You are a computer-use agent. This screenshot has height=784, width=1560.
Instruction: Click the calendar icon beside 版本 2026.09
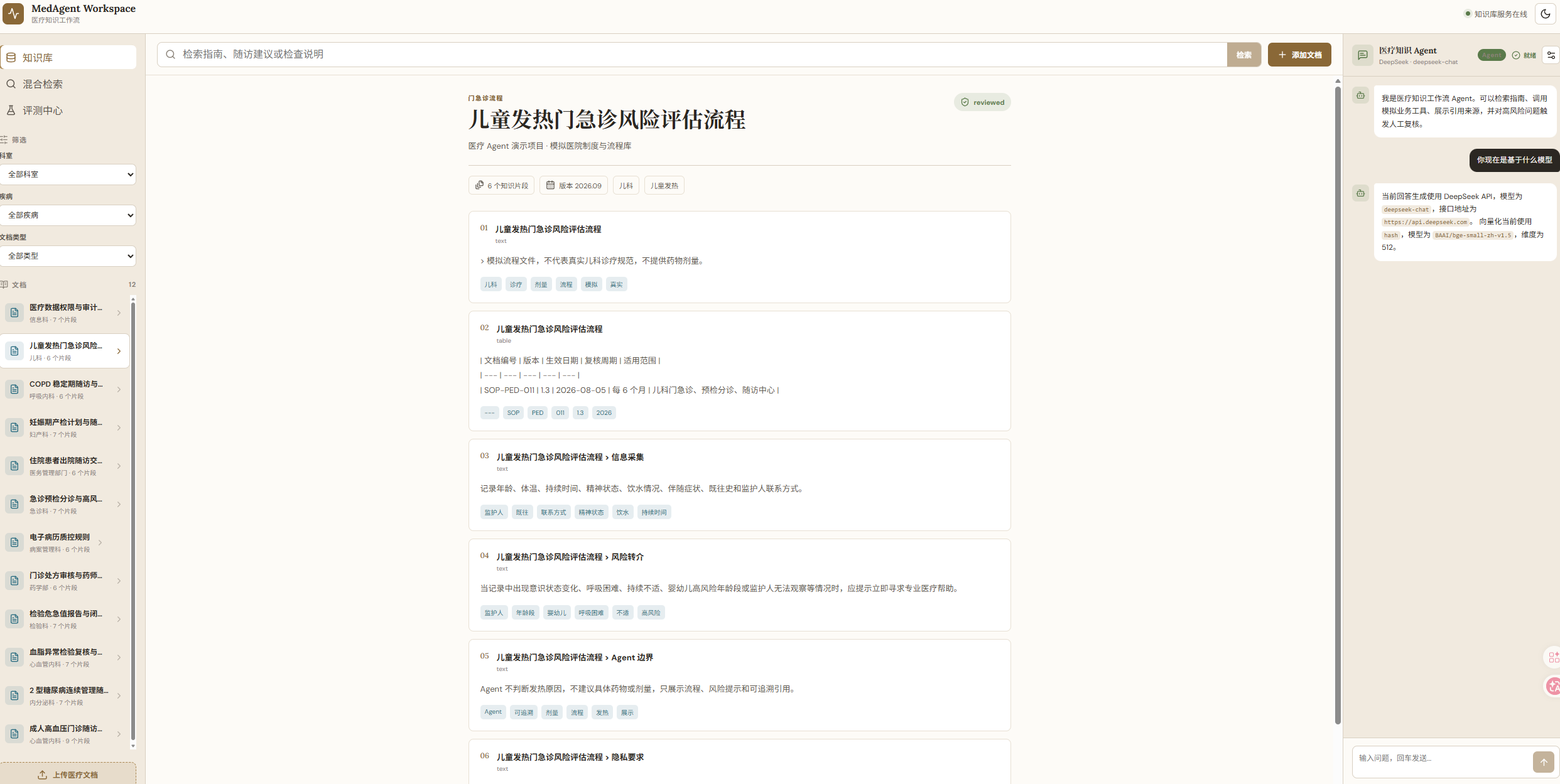pos(550,185)
